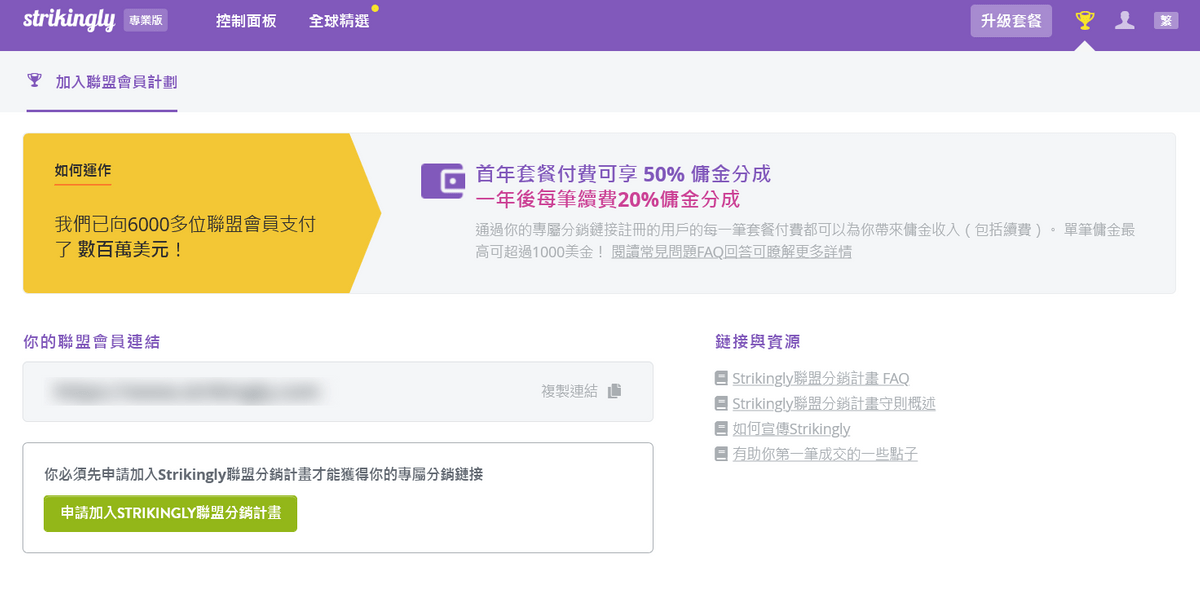Open Strikingly聯盟分銷計畫守則概述 link
This screenshot has height=599, width=1200.
(x=834, y=404)
